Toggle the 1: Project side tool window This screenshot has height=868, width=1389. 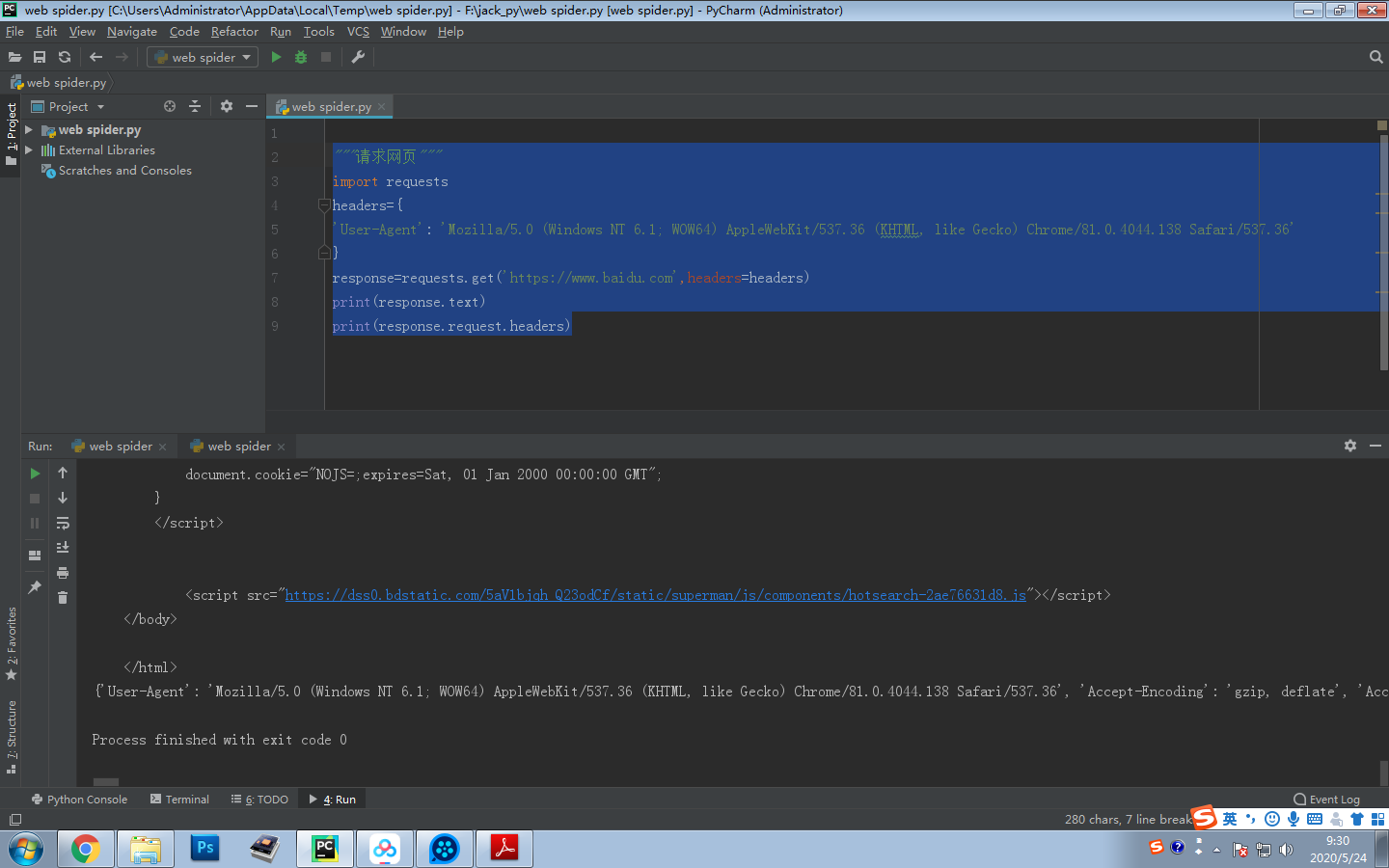[12, 134]
